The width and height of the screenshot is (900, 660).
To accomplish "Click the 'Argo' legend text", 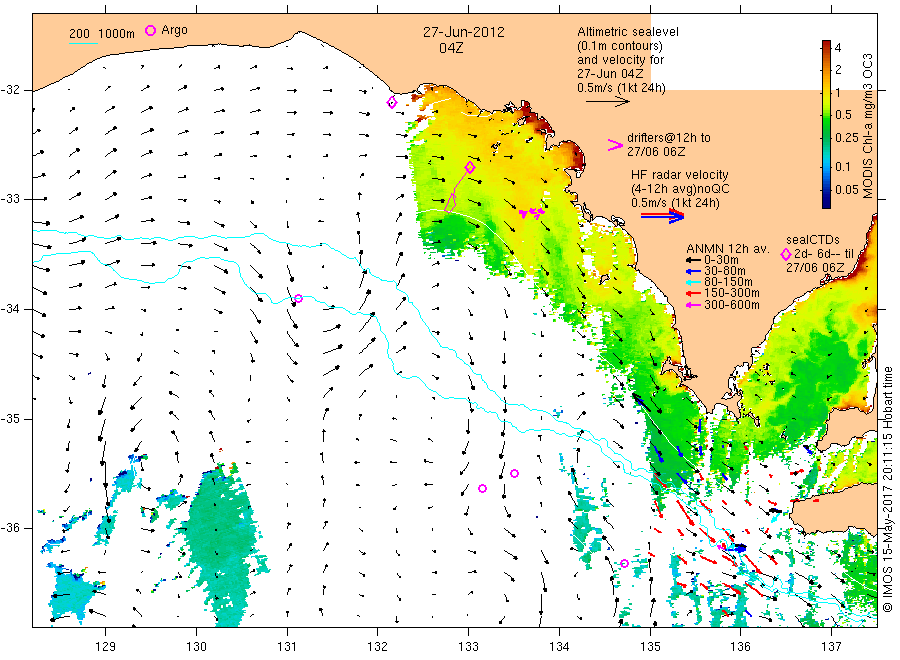I will click(x=174, y=30).
